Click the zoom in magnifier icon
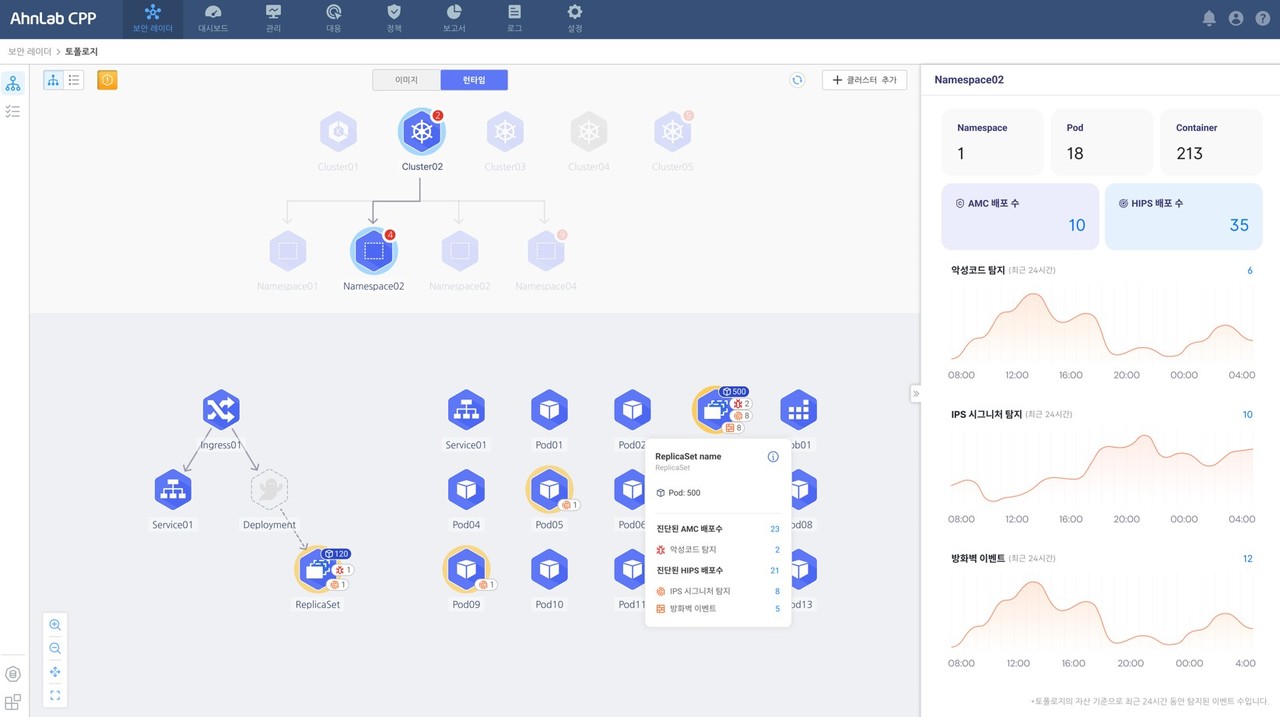 55,625
